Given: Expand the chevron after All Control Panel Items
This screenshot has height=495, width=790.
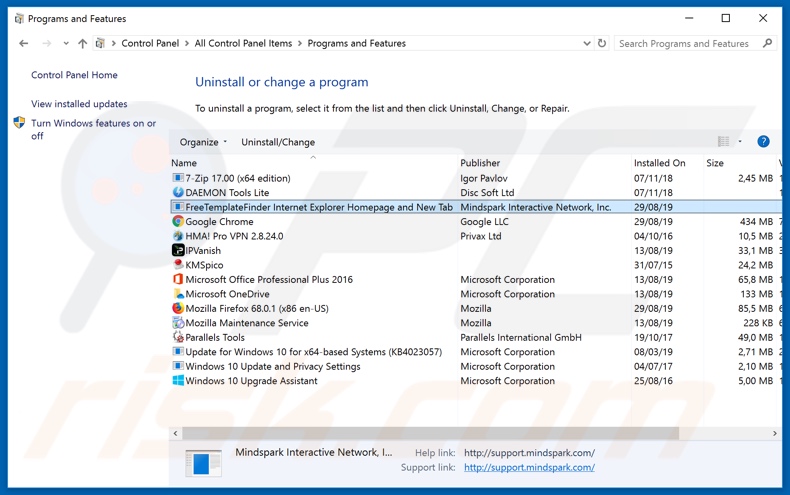Looking at the screenshot, I should click(x=300, y=43).
